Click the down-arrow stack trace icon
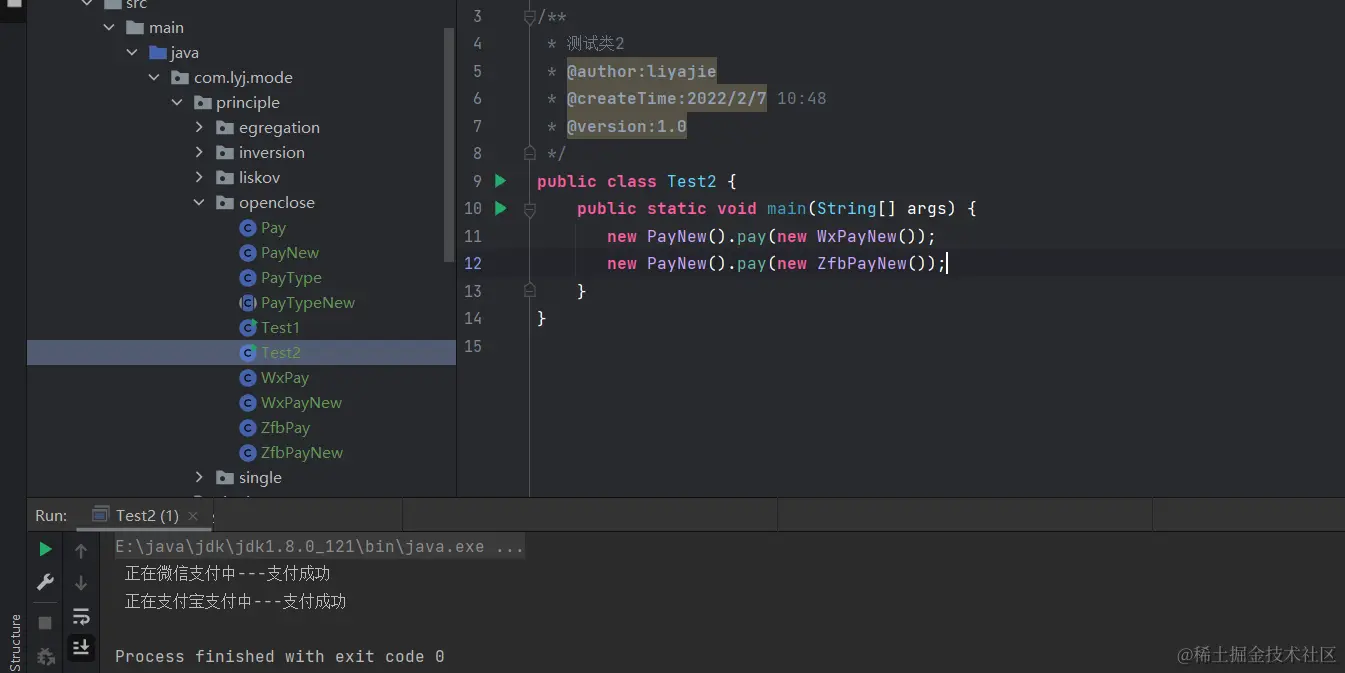This screenshot has width=1345, height=673. tap(81, 583)
